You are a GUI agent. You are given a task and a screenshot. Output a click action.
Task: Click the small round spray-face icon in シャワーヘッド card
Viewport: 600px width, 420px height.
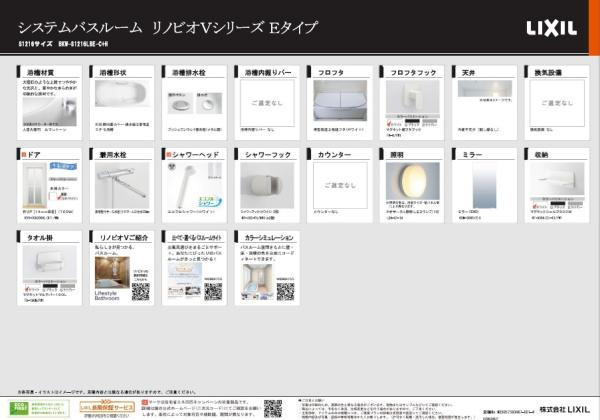pos(172,166)
